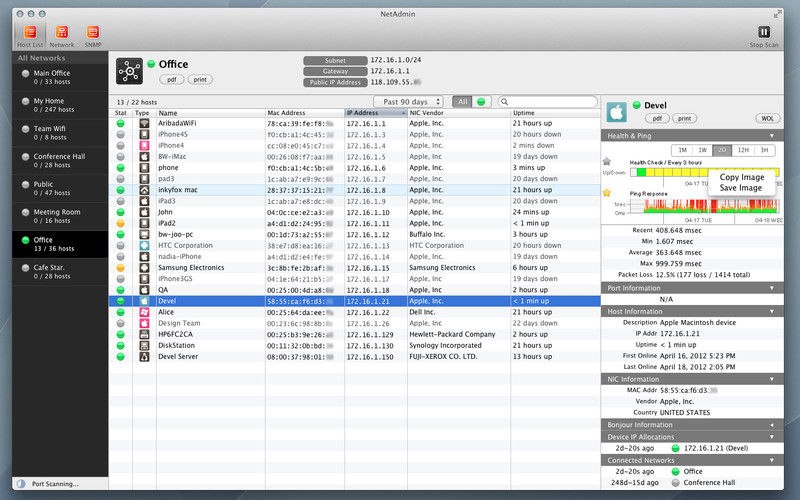Viewport: 800px width, 500px height.
Task: Click the pdf button under Office
Action: coord(172,80)
